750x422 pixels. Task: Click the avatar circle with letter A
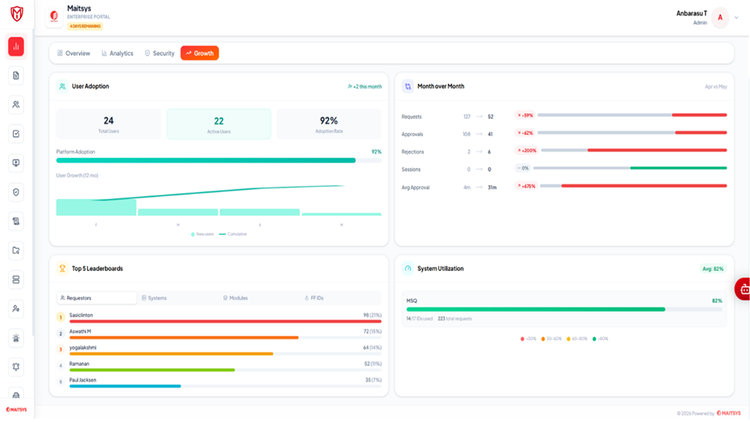720,18
